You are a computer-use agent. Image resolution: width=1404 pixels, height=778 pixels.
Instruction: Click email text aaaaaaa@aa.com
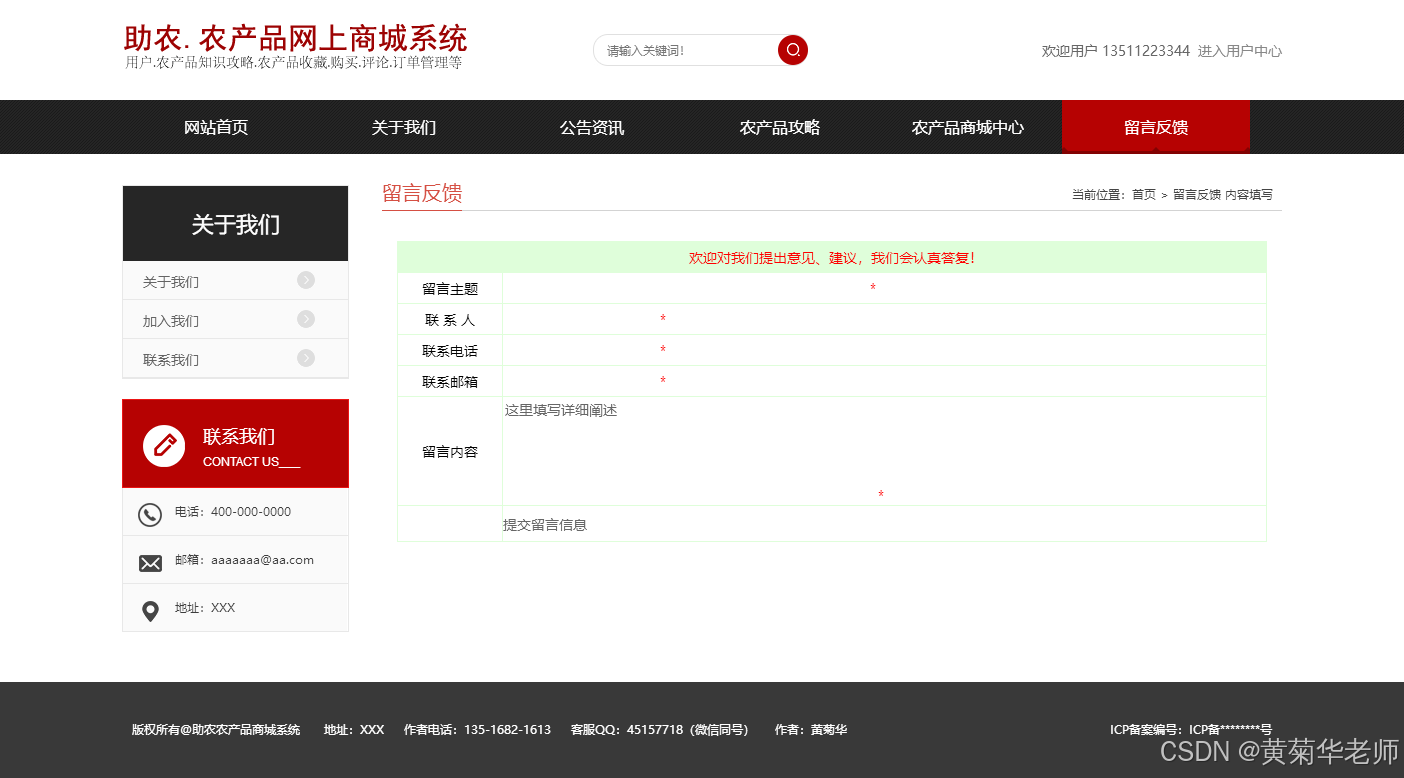(262, 560)
